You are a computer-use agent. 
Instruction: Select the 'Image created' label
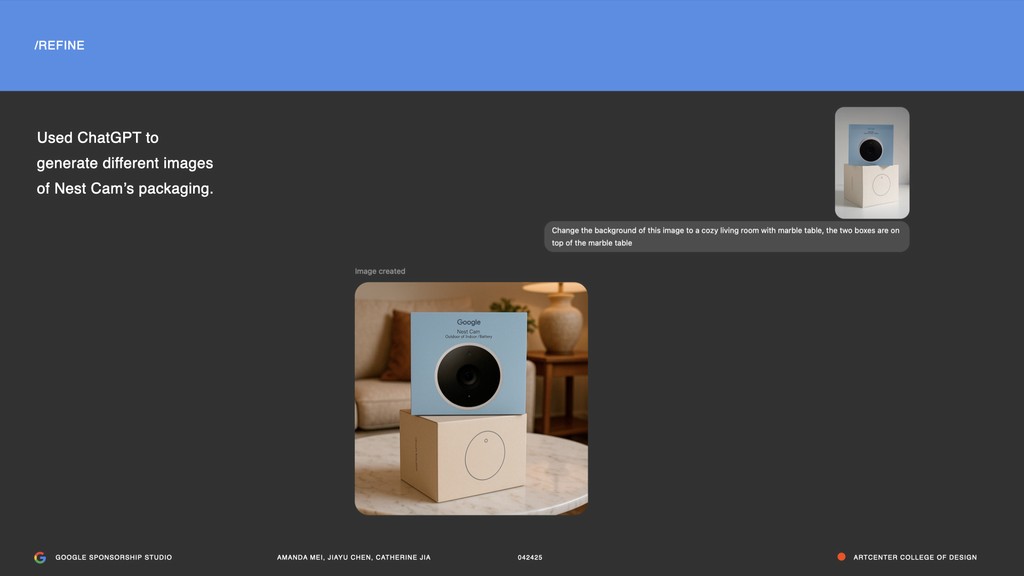point(380,271)
